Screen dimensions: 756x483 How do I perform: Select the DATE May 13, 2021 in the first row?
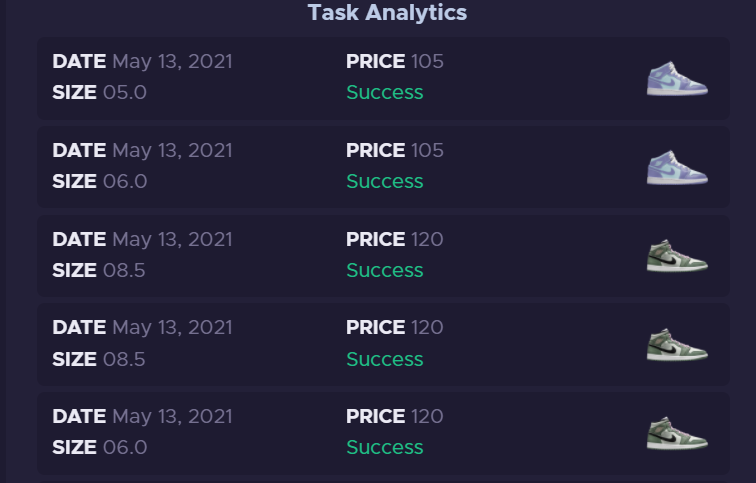tap(142, 62)
